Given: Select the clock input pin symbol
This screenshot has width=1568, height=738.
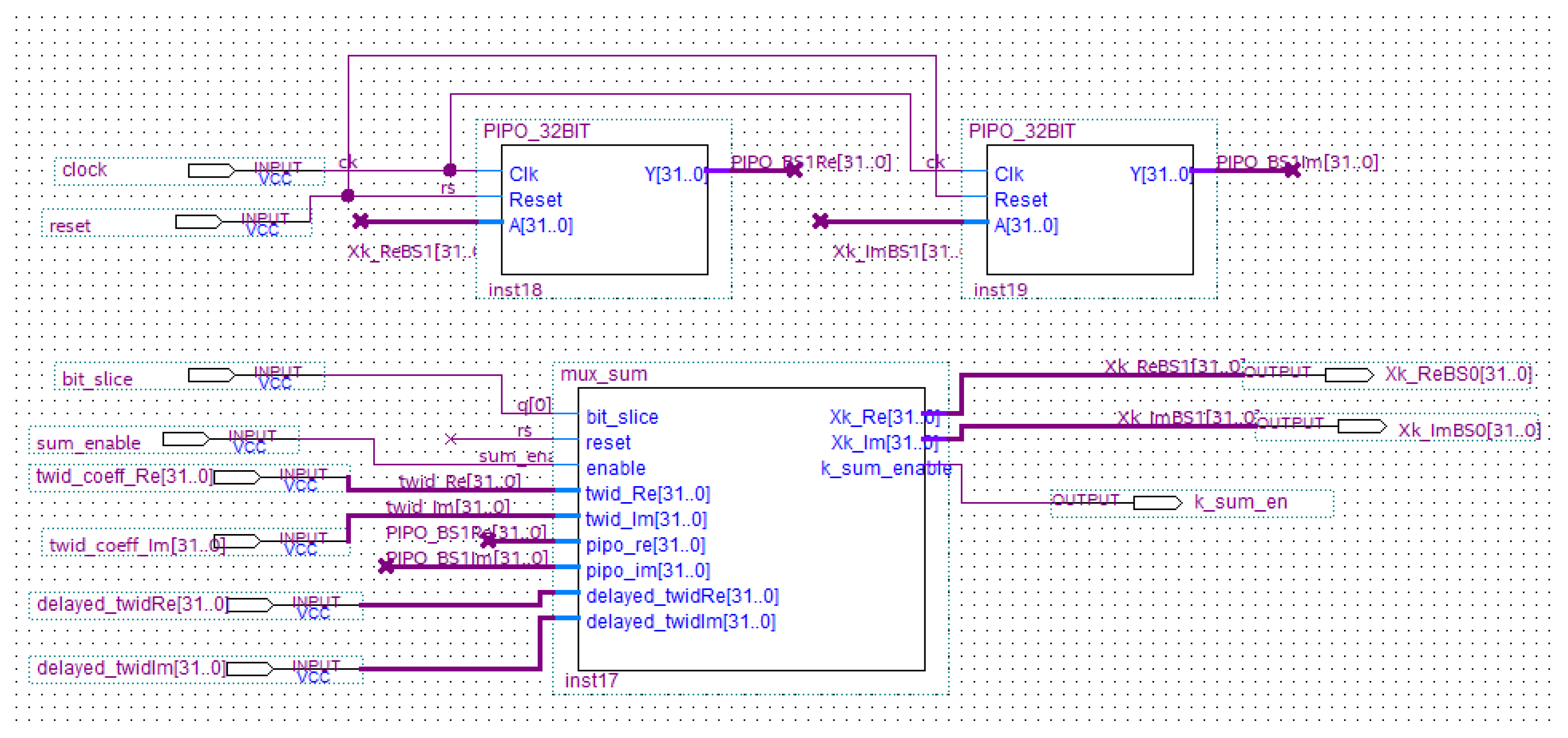Looking at the screenshot, I should [x=211, y=170].
